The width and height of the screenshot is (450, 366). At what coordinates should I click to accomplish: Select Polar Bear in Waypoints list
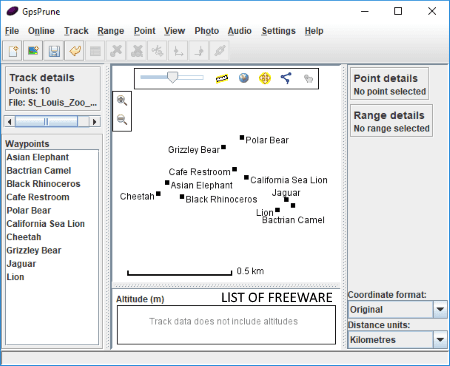[52, 210]
